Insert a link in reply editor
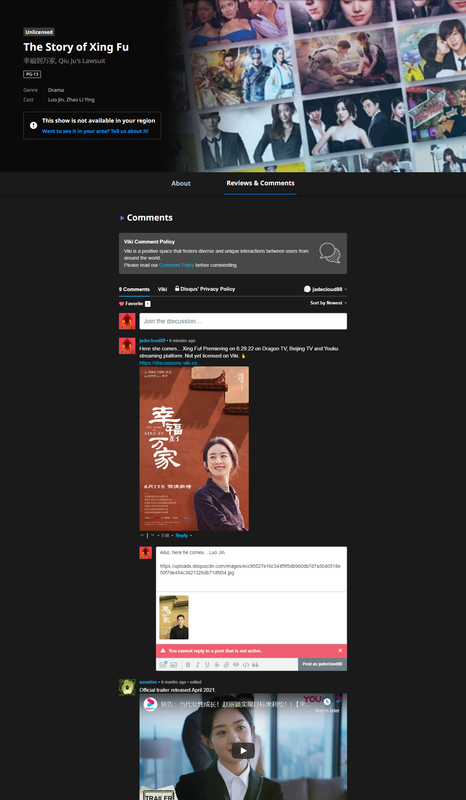Viewport: 466px width, 800px height. pos(226,665)
